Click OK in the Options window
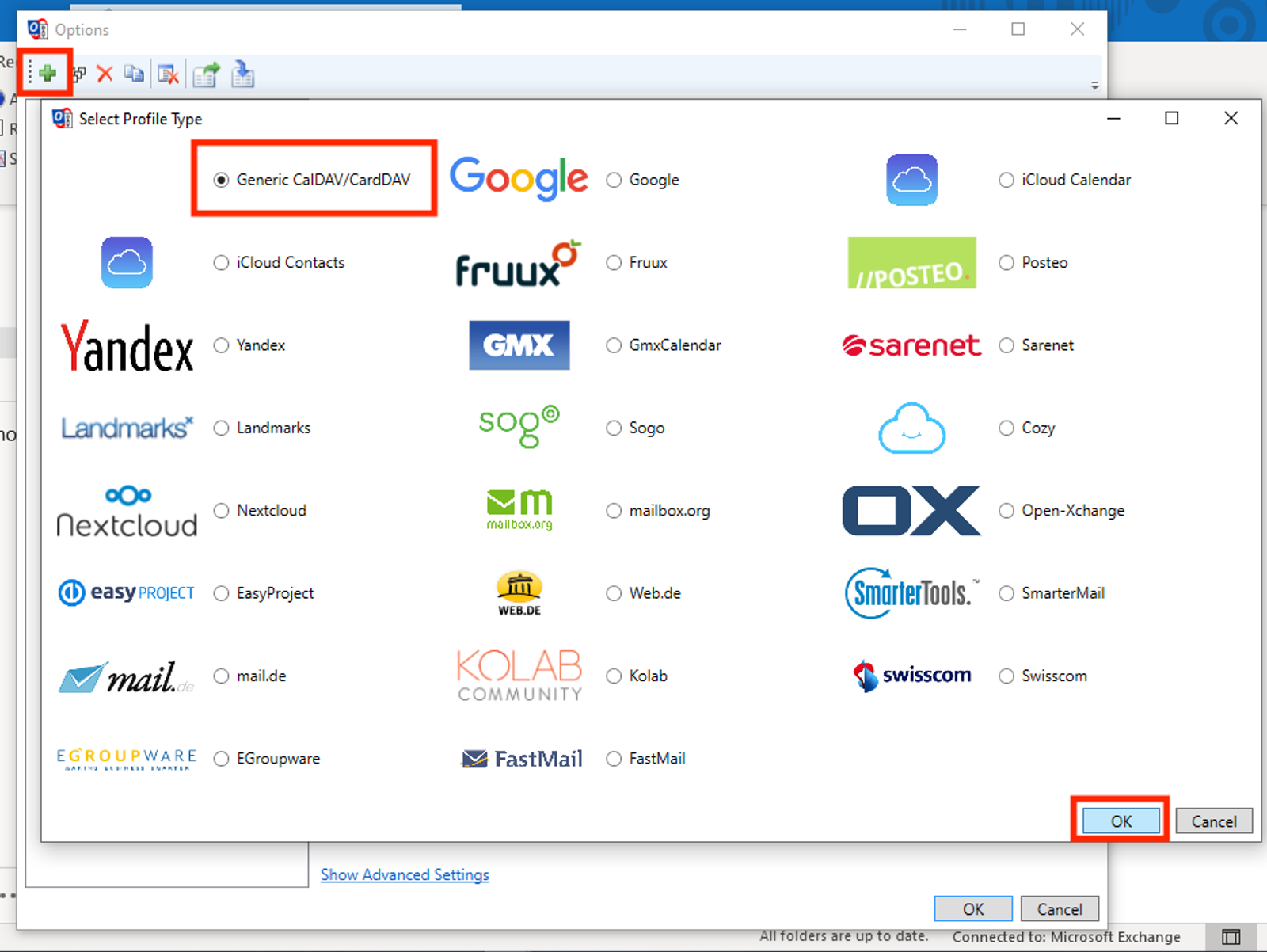The height and width of the screenshot is (952, 1267). pyautogui.click(x=973, y=909)
